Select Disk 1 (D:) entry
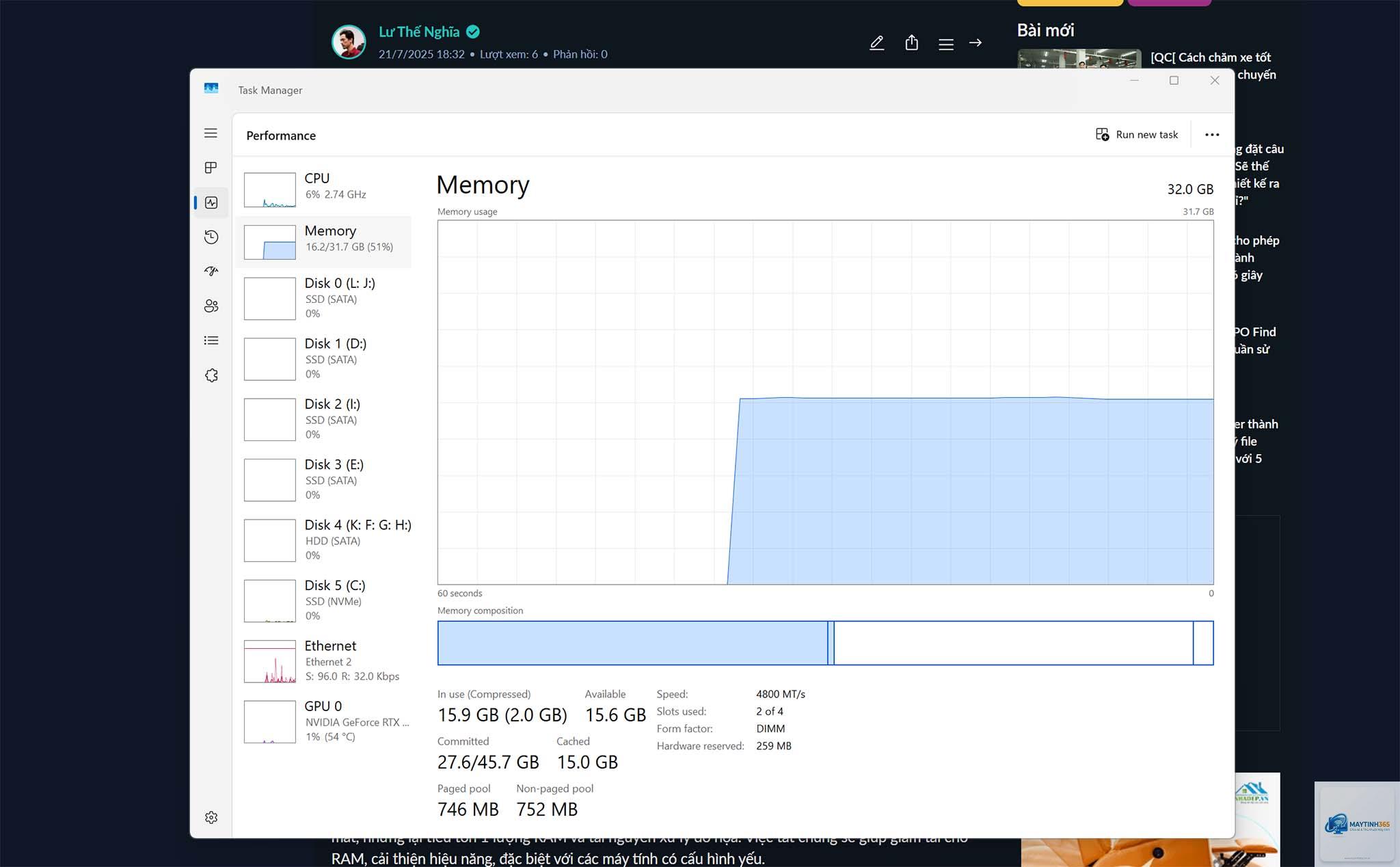This screenshot has height=867, width=1400. point(323,358)
